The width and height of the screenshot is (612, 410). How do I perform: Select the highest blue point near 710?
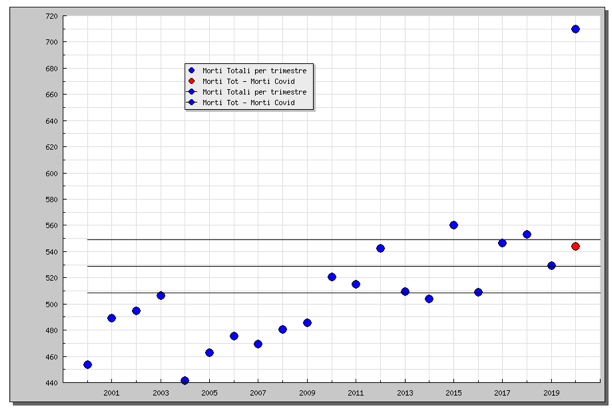coord(575,29)
